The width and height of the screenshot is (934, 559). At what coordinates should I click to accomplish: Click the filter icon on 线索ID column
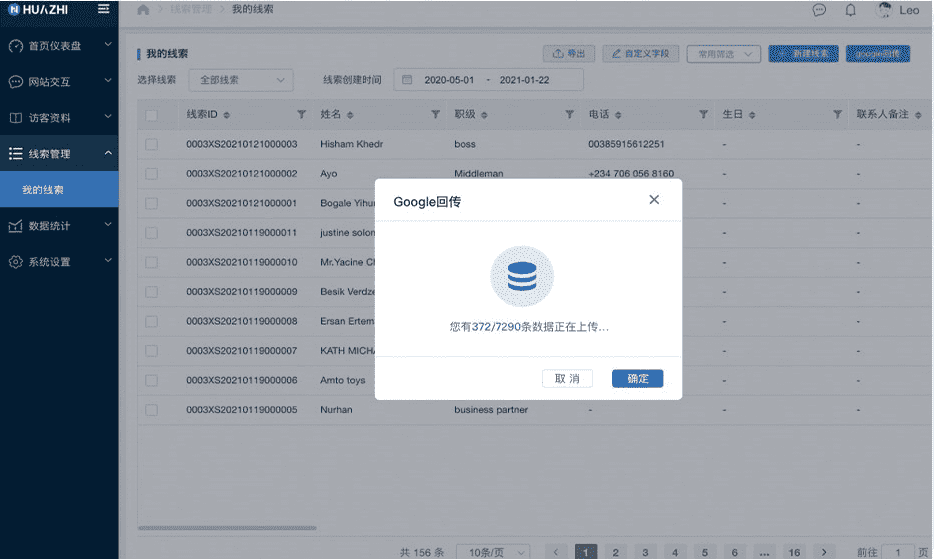pyautogui.click(x=302, y=115)
